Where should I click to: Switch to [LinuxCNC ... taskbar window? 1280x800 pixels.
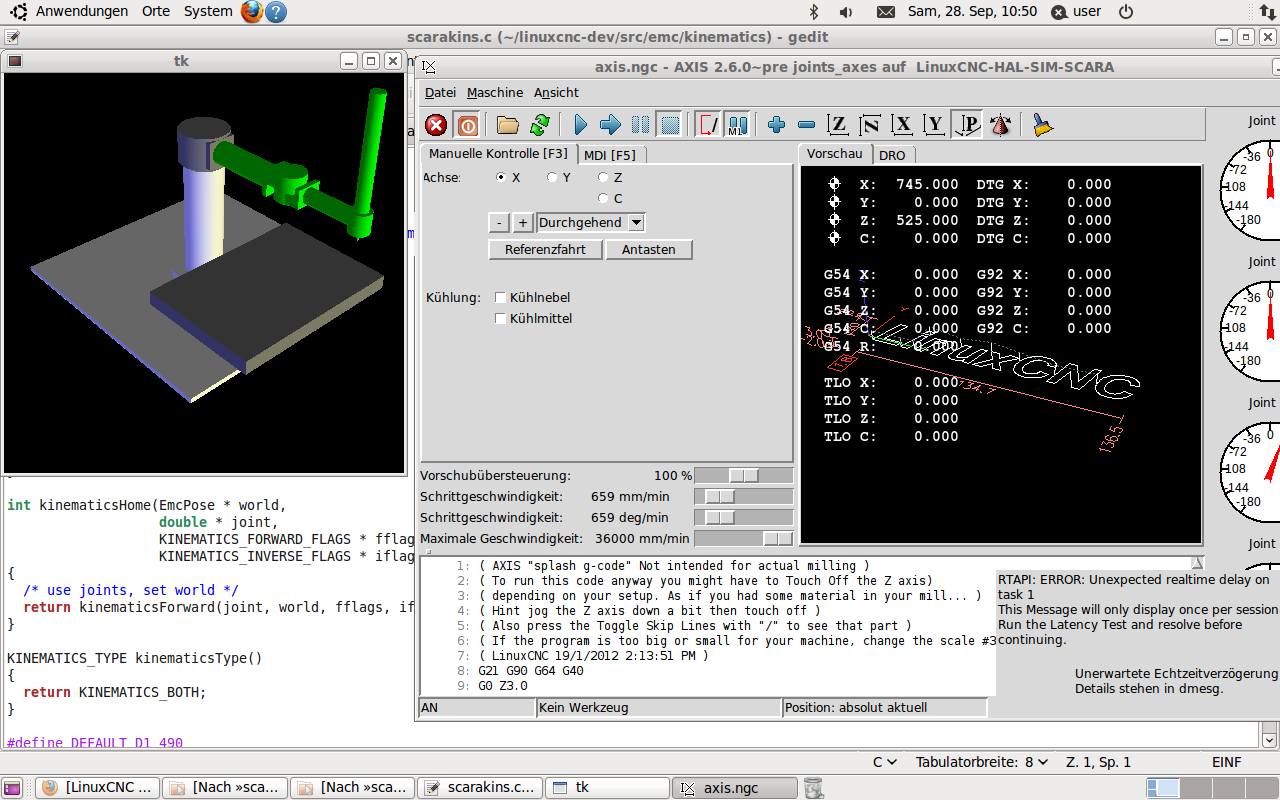[97, 788]
